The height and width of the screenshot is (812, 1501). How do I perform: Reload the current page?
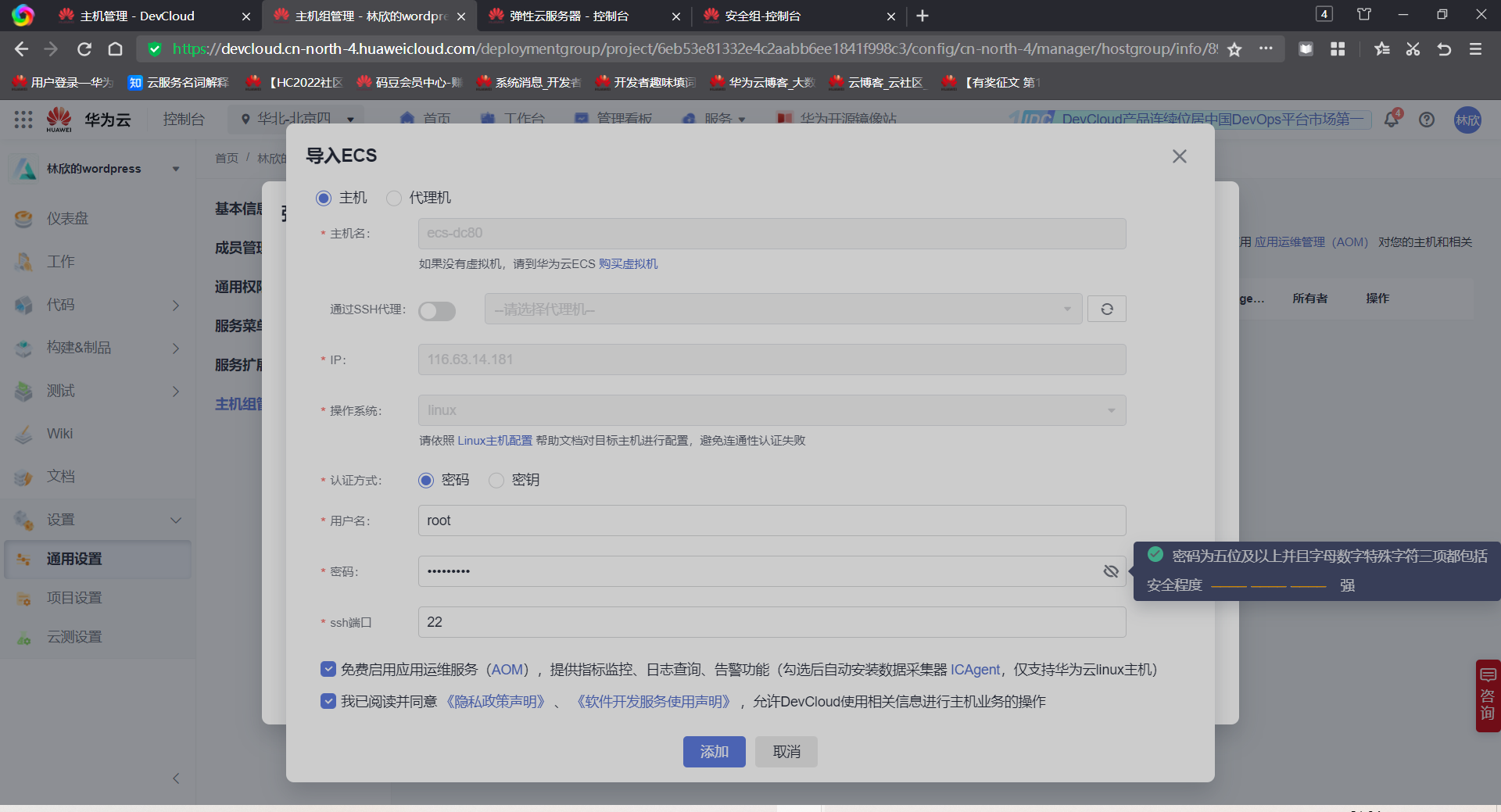tap(84, 49)
